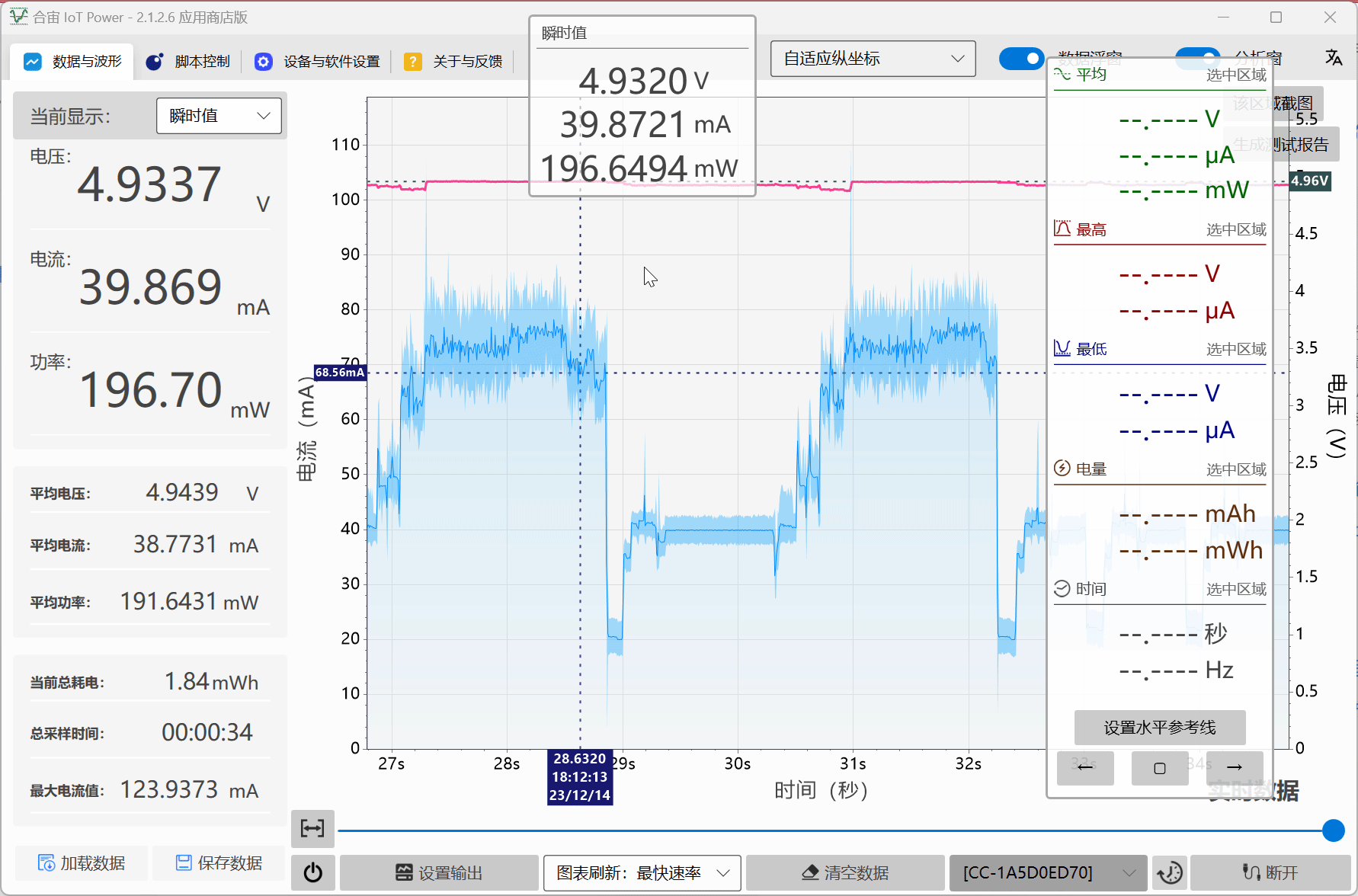Click 设置水平参考线 button

point(1159,728)
